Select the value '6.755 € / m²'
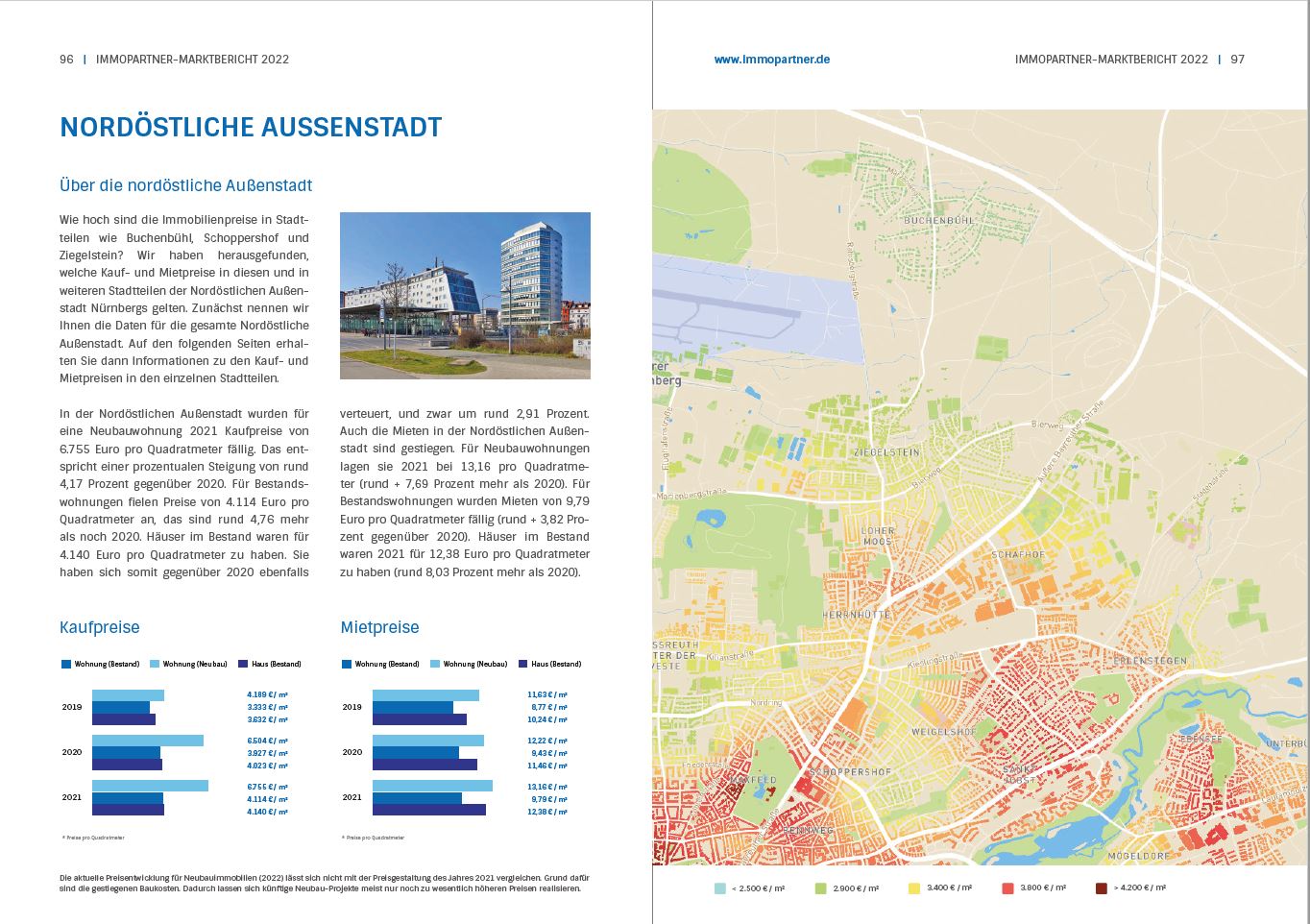Screen dimensions: 1310x924 click(267, 787)
